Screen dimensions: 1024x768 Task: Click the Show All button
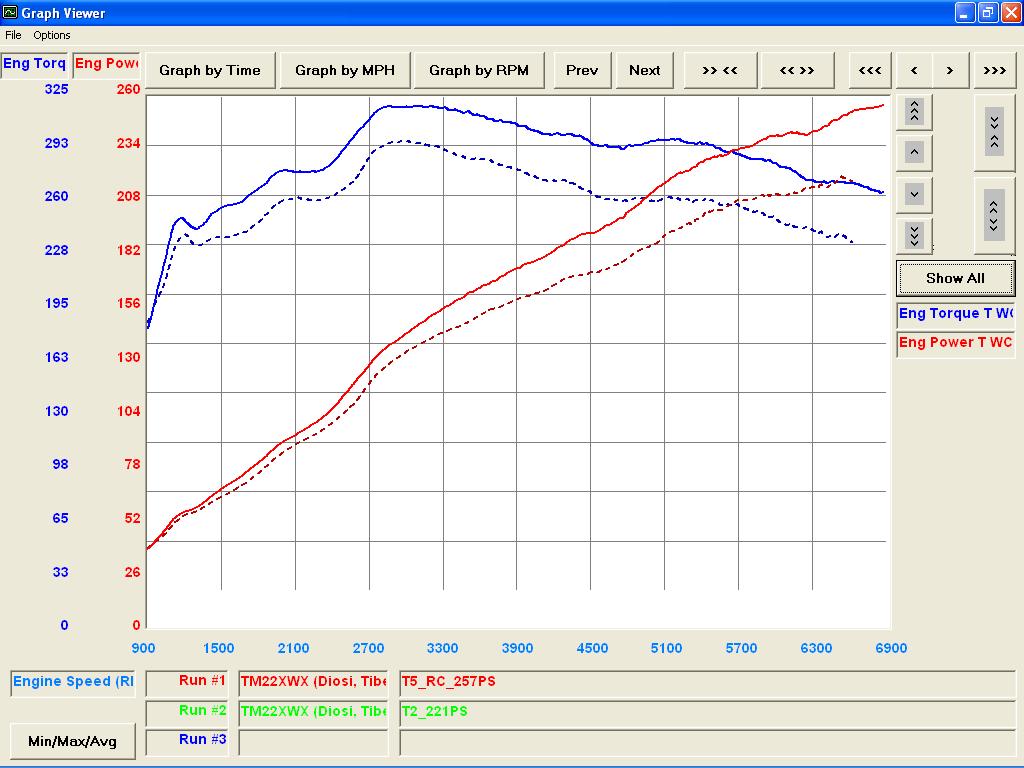pos(955,278)
